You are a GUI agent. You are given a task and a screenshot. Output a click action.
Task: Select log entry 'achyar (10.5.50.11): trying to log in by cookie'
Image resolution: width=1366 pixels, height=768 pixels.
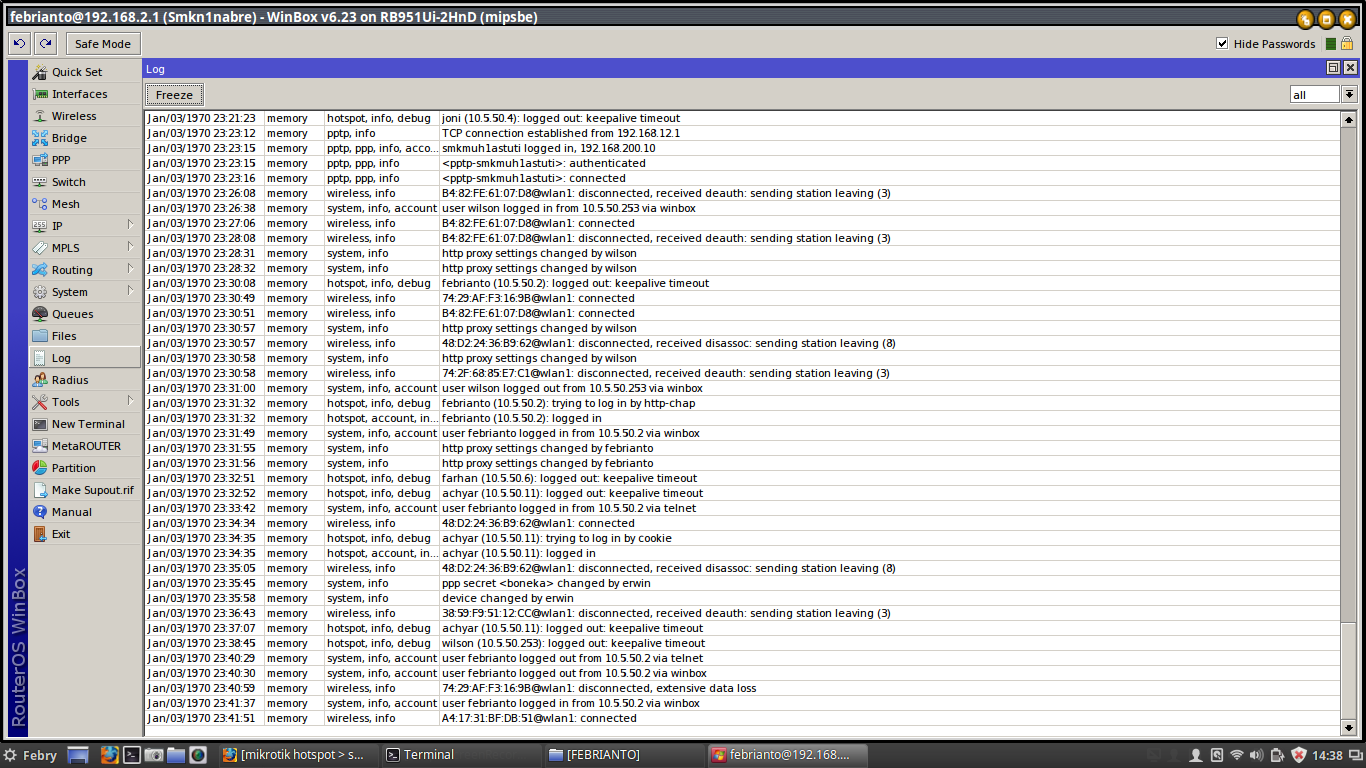tap(741, 538)
